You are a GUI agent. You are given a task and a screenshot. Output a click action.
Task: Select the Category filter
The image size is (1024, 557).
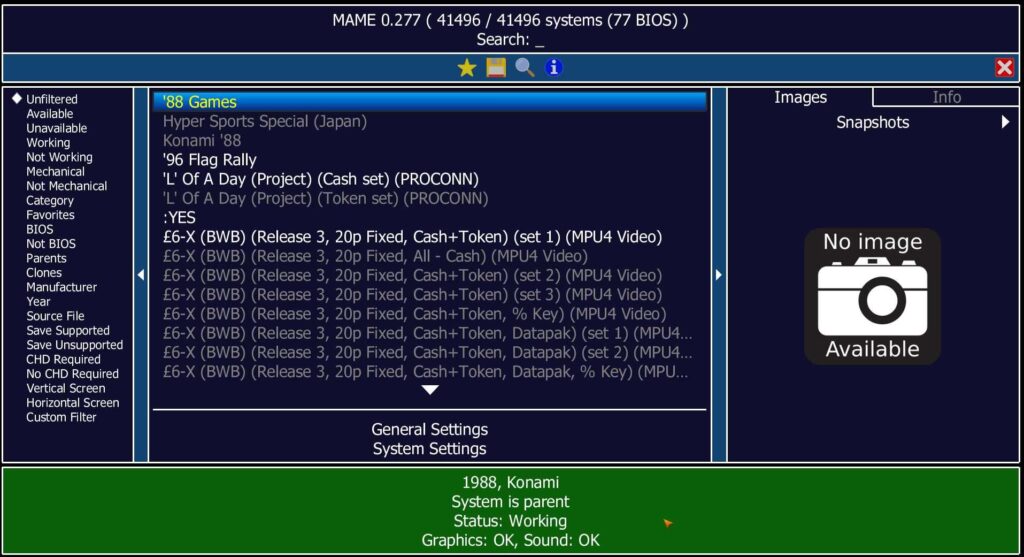50,200
